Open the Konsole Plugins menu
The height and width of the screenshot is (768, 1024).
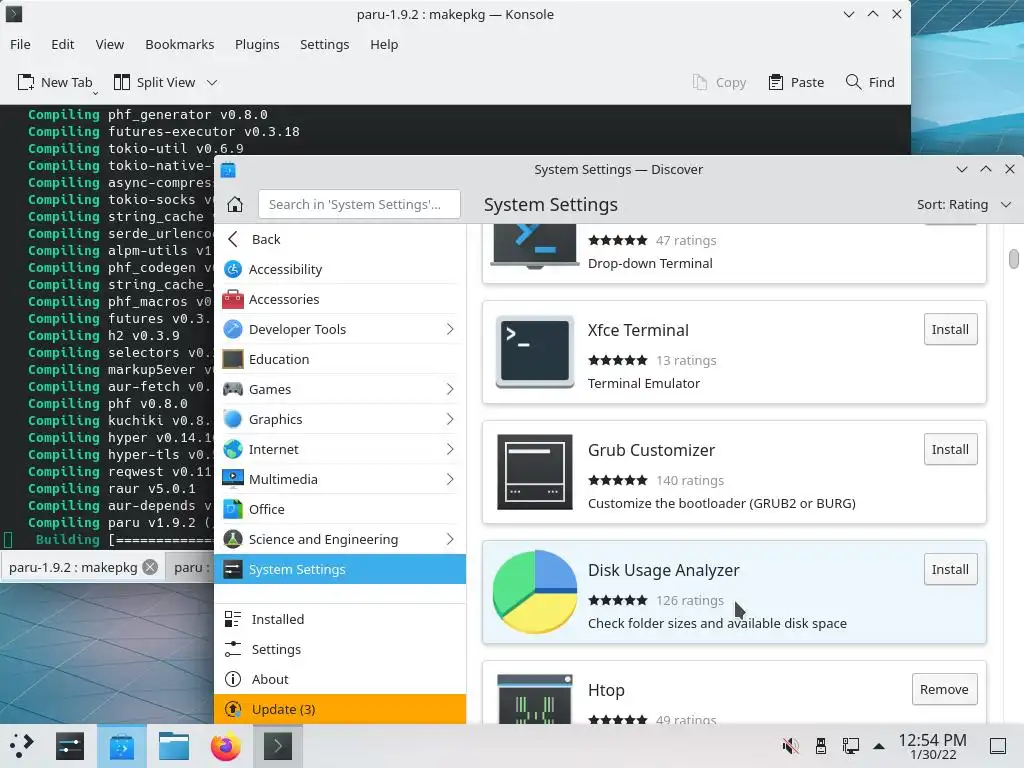coord(257,44)
